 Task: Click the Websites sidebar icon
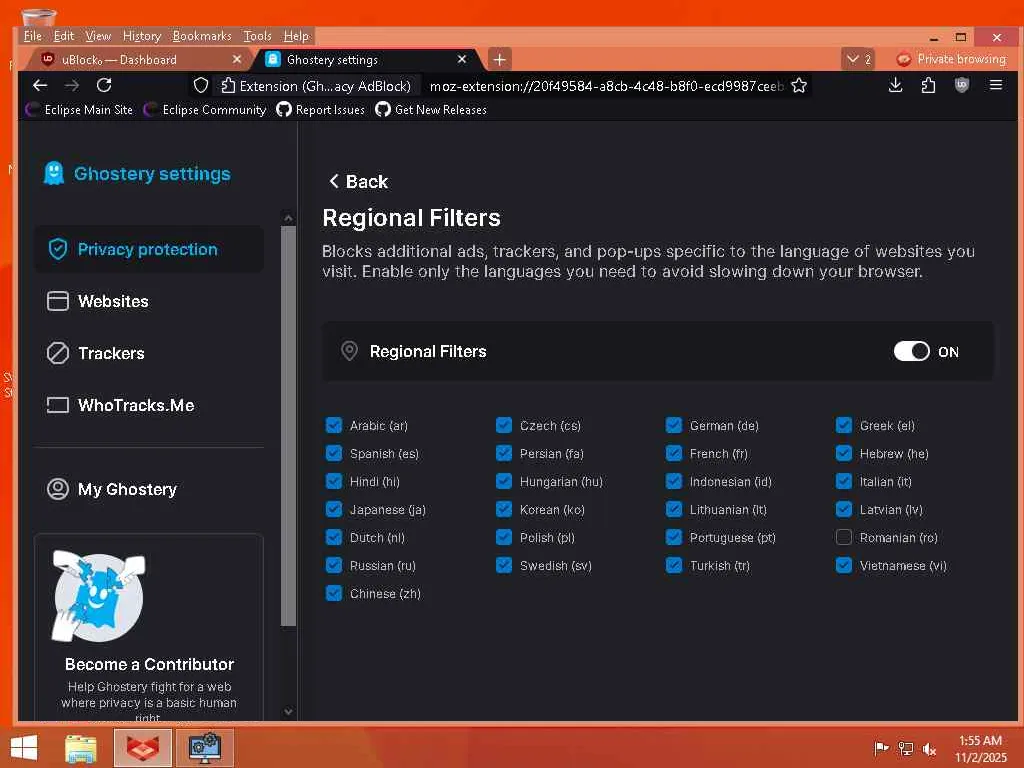coord(57,301)
